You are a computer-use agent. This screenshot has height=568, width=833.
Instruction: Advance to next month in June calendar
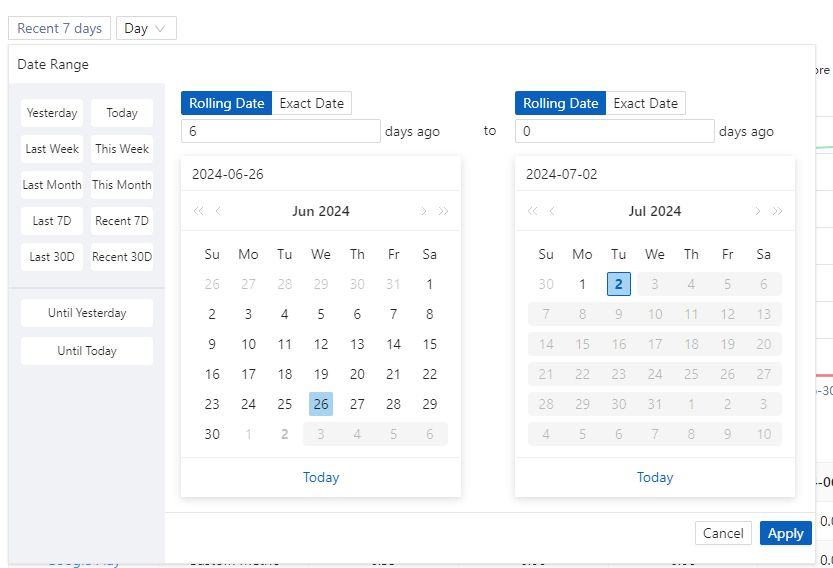[423, 211]
